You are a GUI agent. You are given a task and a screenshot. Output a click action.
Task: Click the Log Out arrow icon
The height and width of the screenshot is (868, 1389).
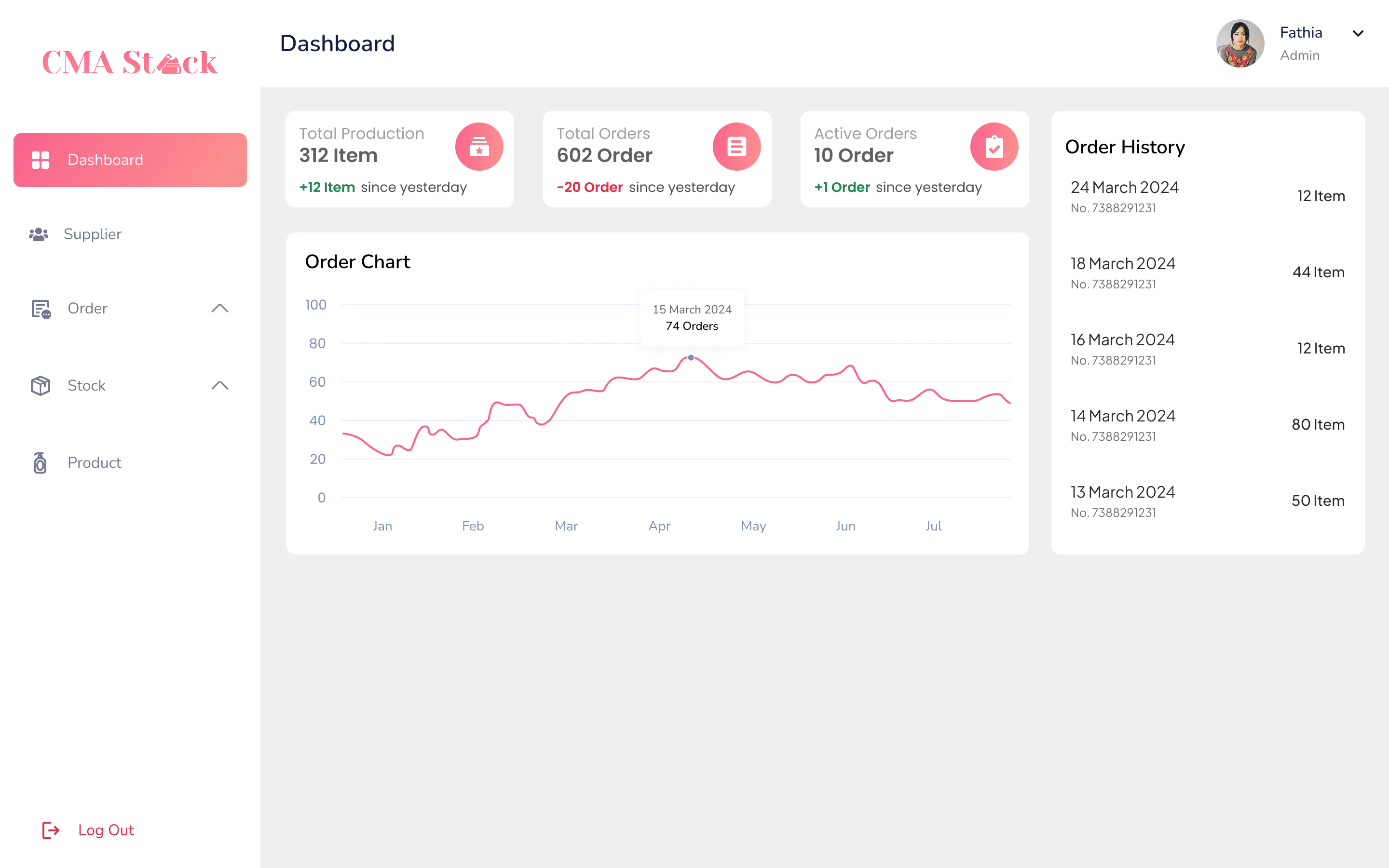click(x=51, y=830)
